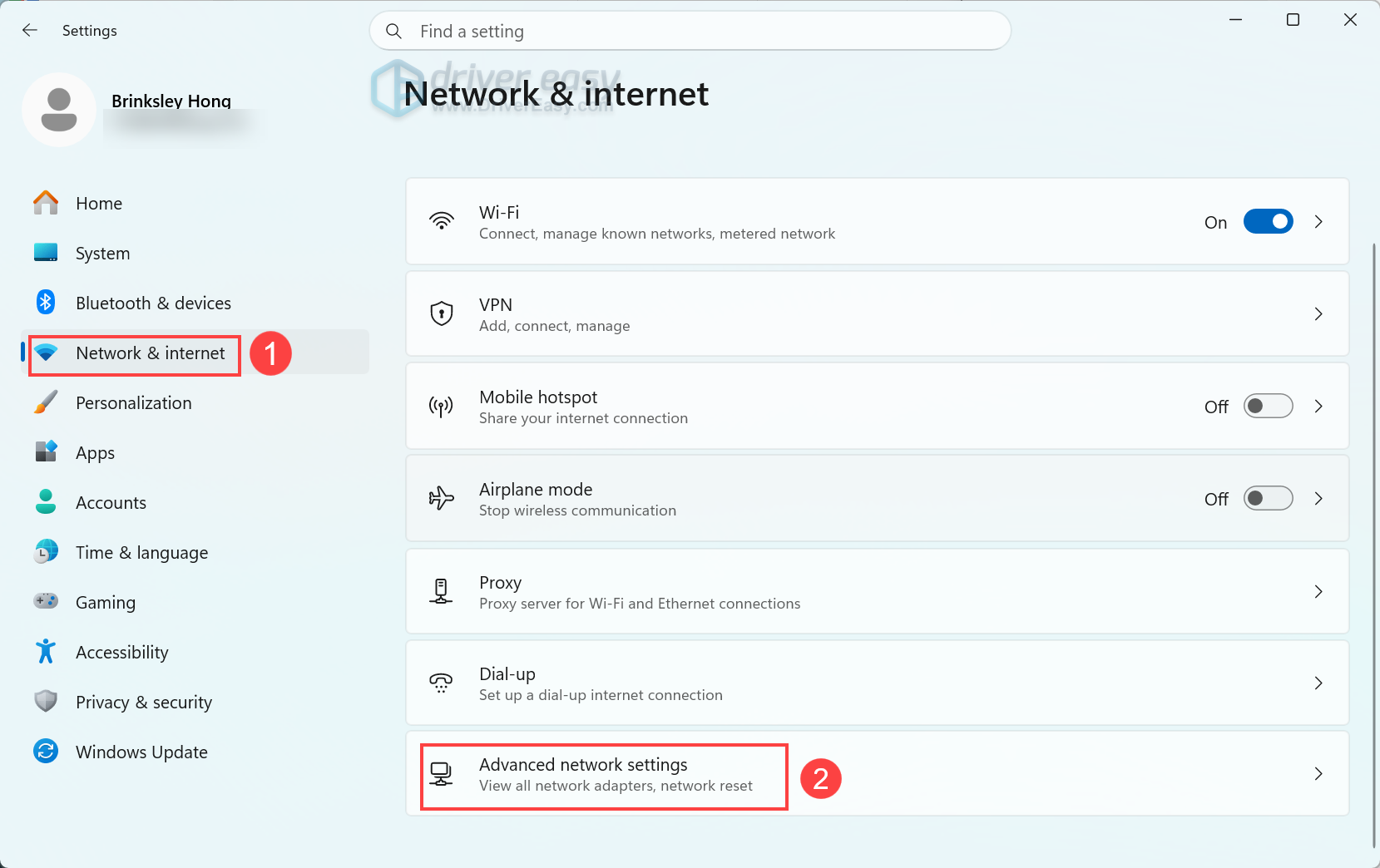
Task: Go to Home in sidebar
Action: 99,204
